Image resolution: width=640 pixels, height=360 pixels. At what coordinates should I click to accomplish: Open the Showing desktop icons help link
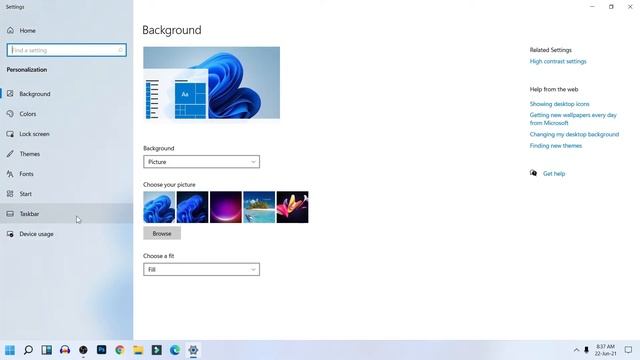(x=559, y=104)
